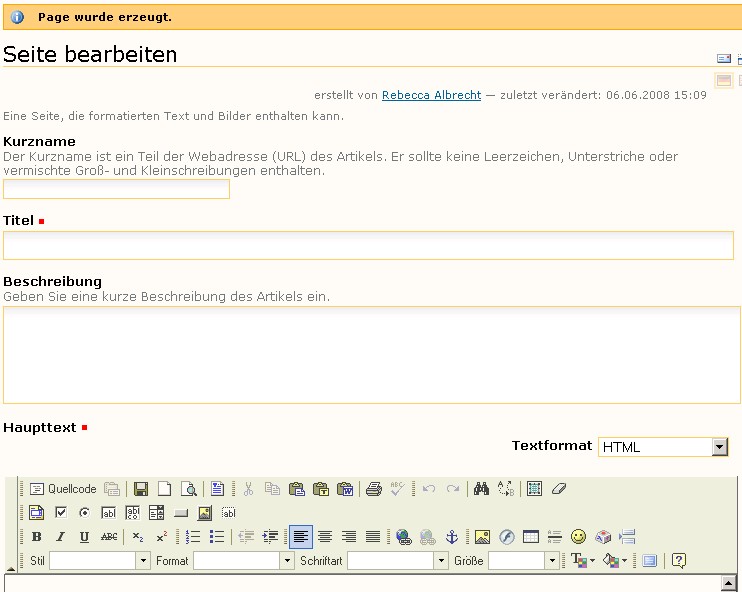Image resolution: width=742 pixels, height=592 pixels.
Task: Toggle superscript formatting
Action: click(162, 537)
